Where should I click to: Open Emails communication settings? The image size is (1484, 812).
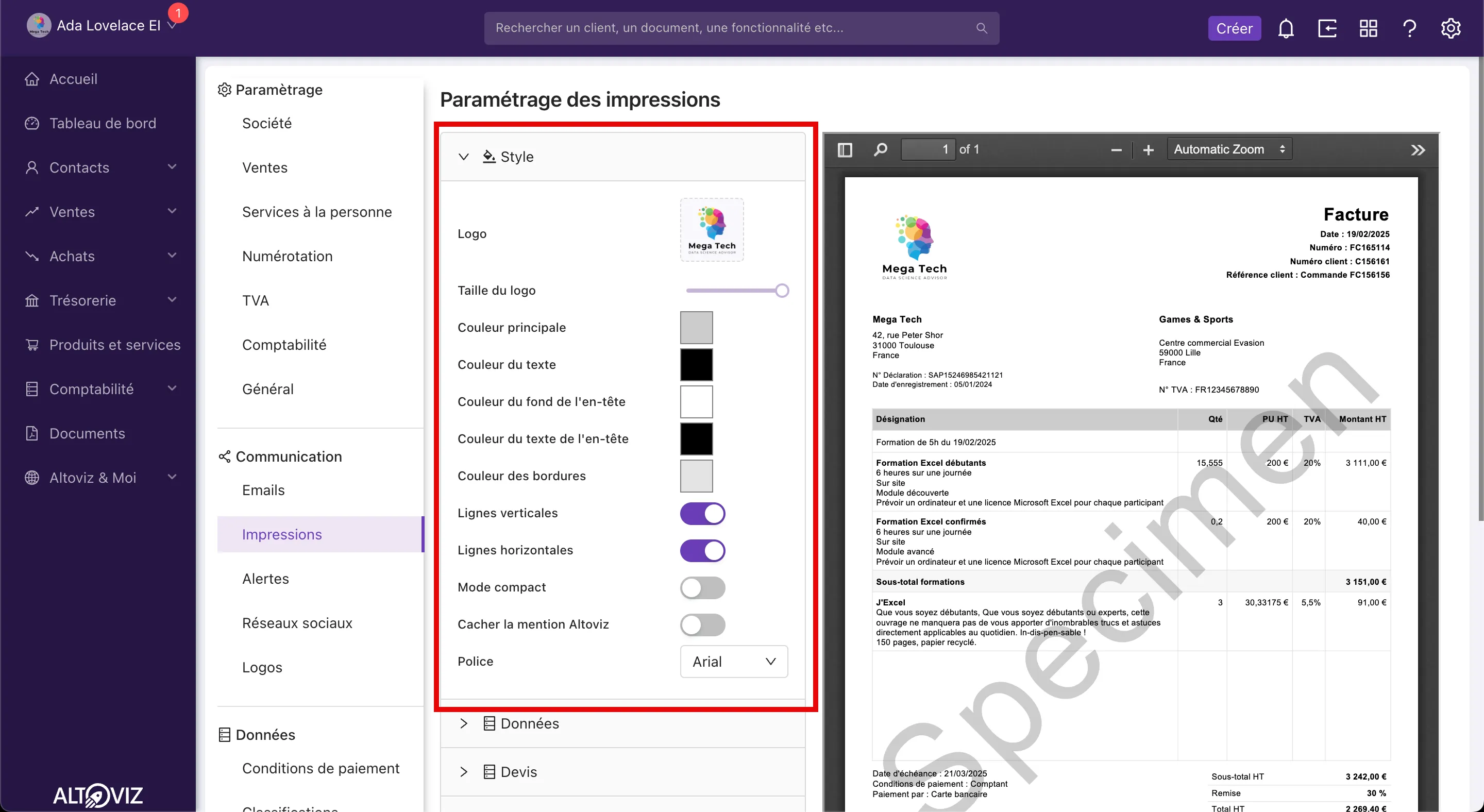(263, 490)
